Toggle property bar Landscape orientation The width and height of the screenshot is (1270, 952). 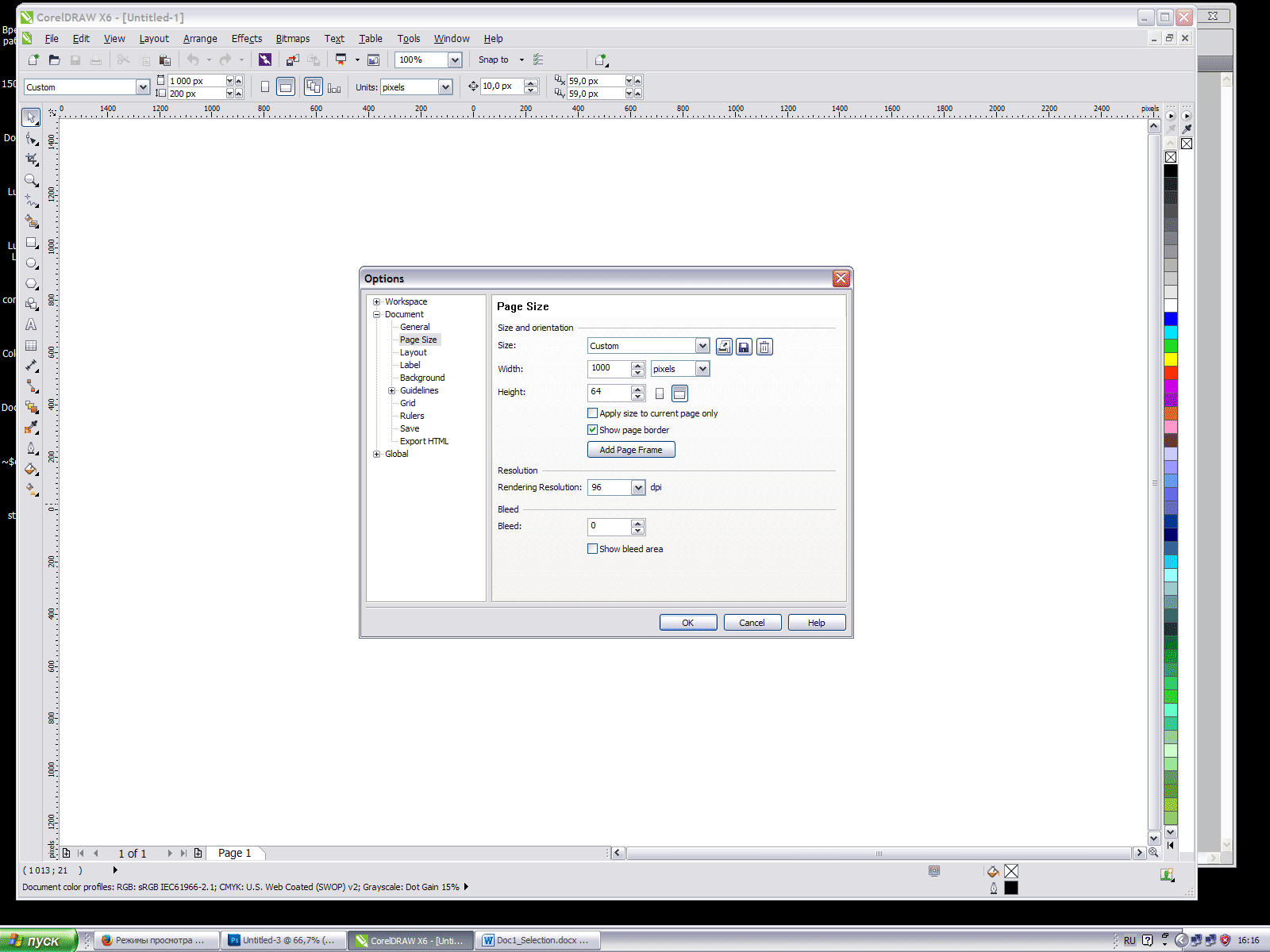click(x=286, y=86)
